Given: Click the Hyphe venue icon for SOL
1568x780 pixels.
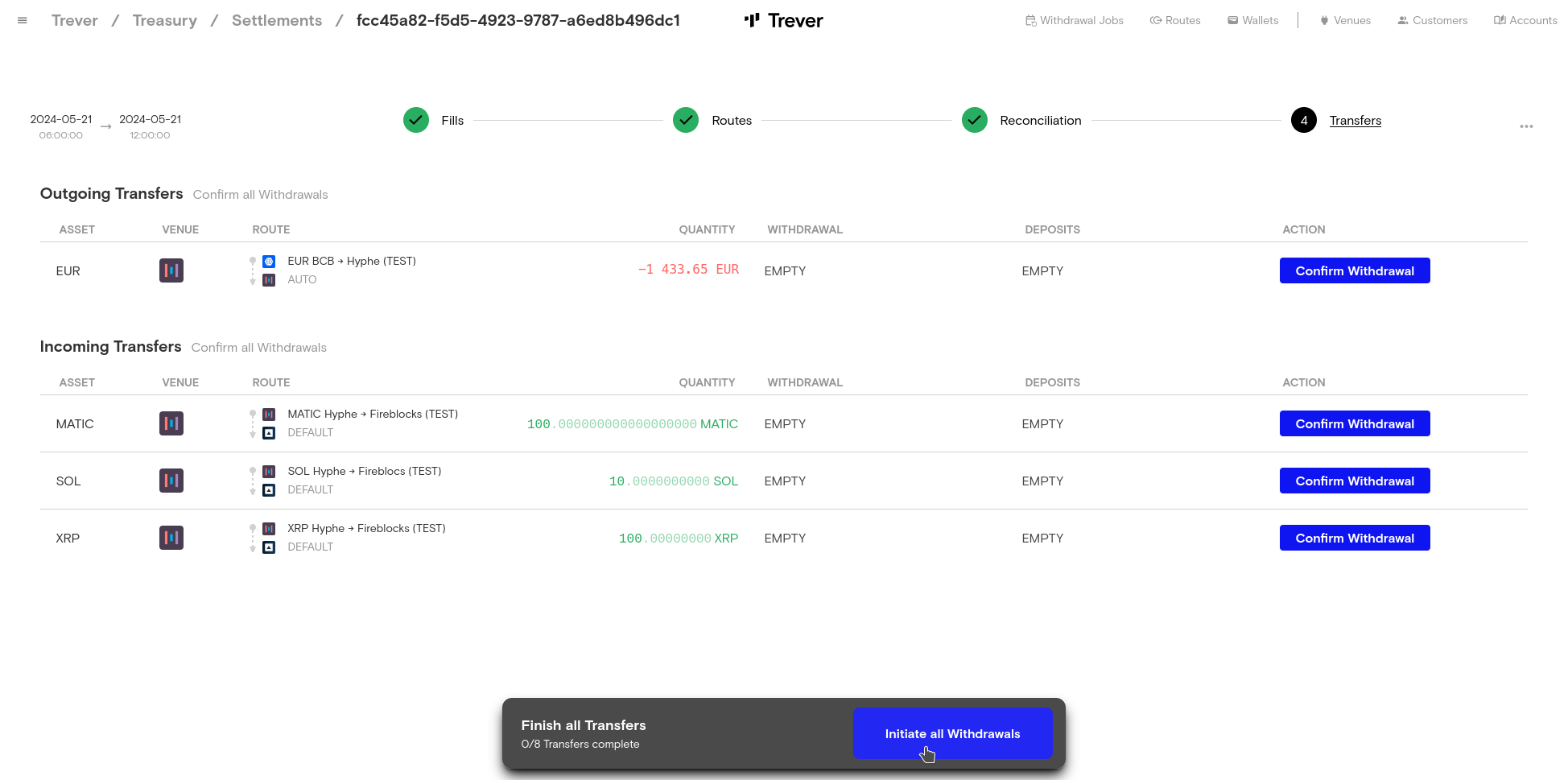Looking at the screenshot, I should tap(171, 481).
